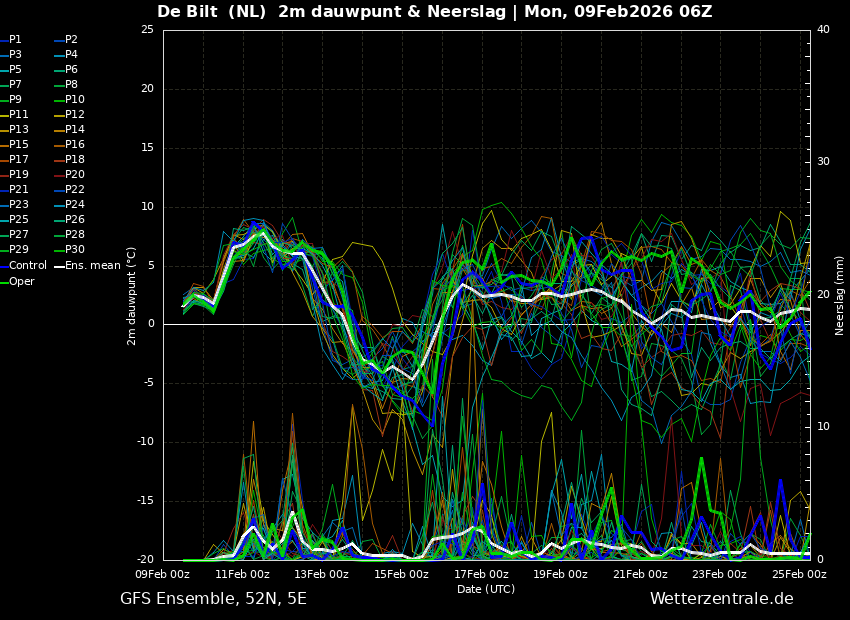
Task: Click the 21Feb 00z axis label
Action: (x=640, y=575)
